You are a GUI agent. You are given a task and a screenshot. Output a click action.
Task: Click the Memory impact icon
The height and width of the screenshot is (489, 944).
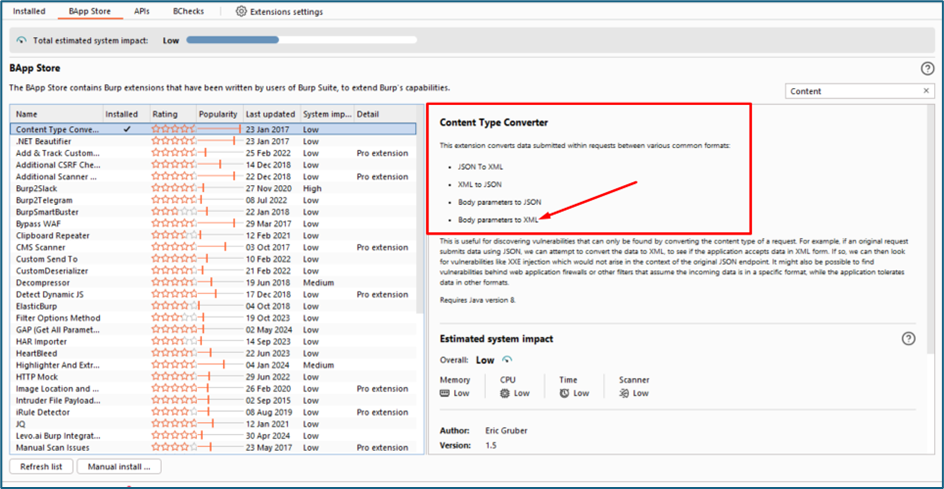click(x=445, y=393)
